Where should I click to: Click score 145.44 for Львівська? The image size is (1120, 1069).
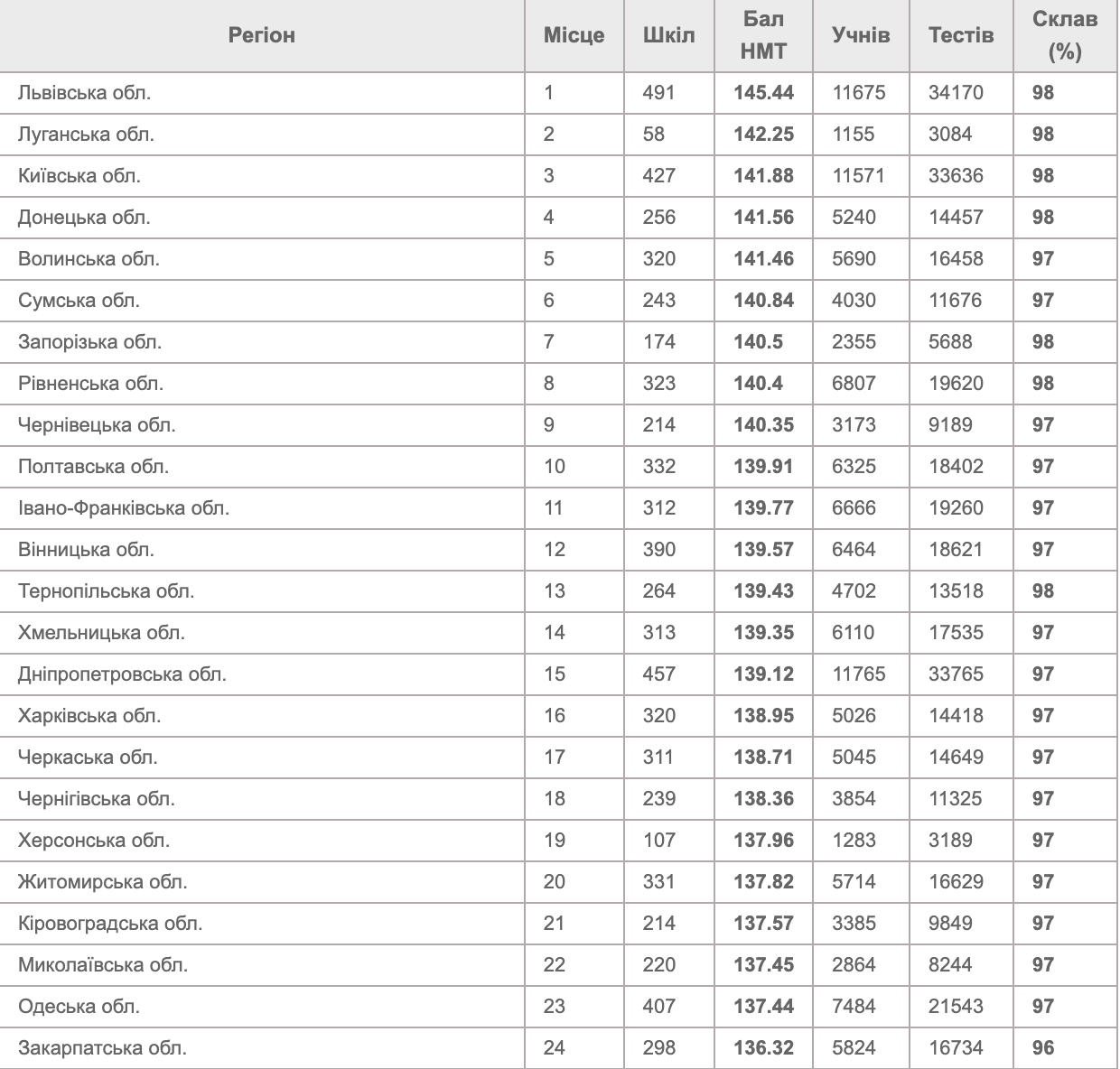[763, 92]
